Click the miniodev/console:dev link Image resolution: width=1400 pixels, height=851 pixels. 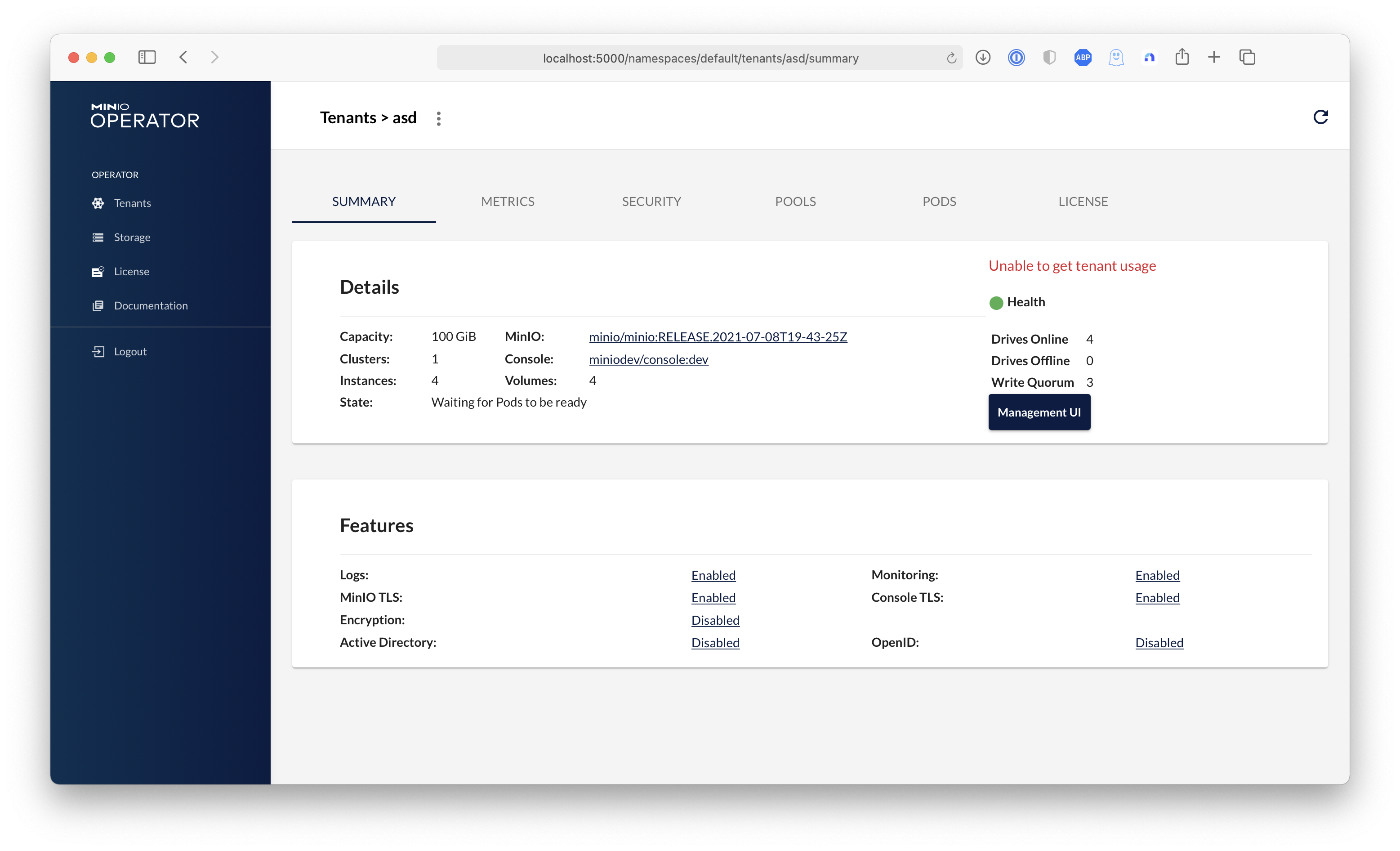pos(648,359)
